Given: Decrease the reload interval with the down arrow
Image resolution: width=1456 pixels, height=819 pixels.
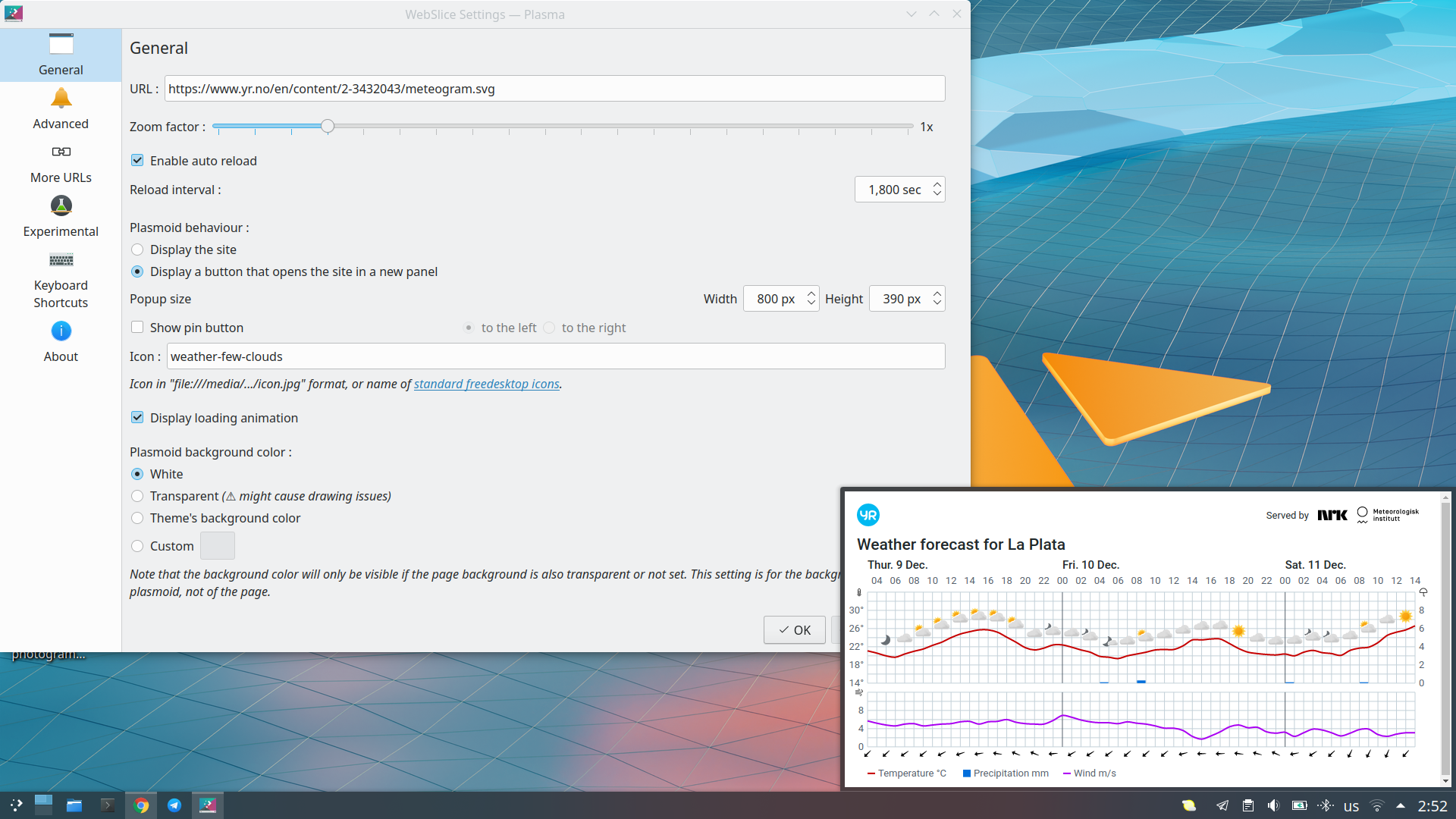Looking at the screenshot, I should coord(937,194).
